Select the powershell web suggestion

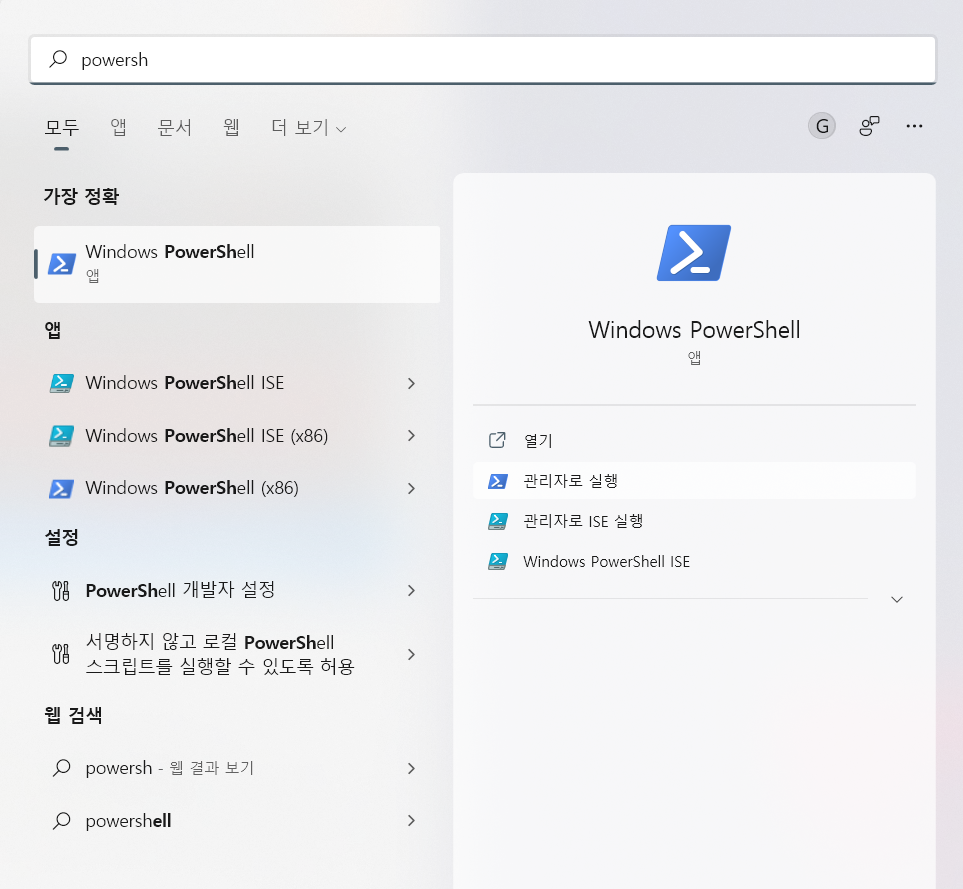pos(237,821)
